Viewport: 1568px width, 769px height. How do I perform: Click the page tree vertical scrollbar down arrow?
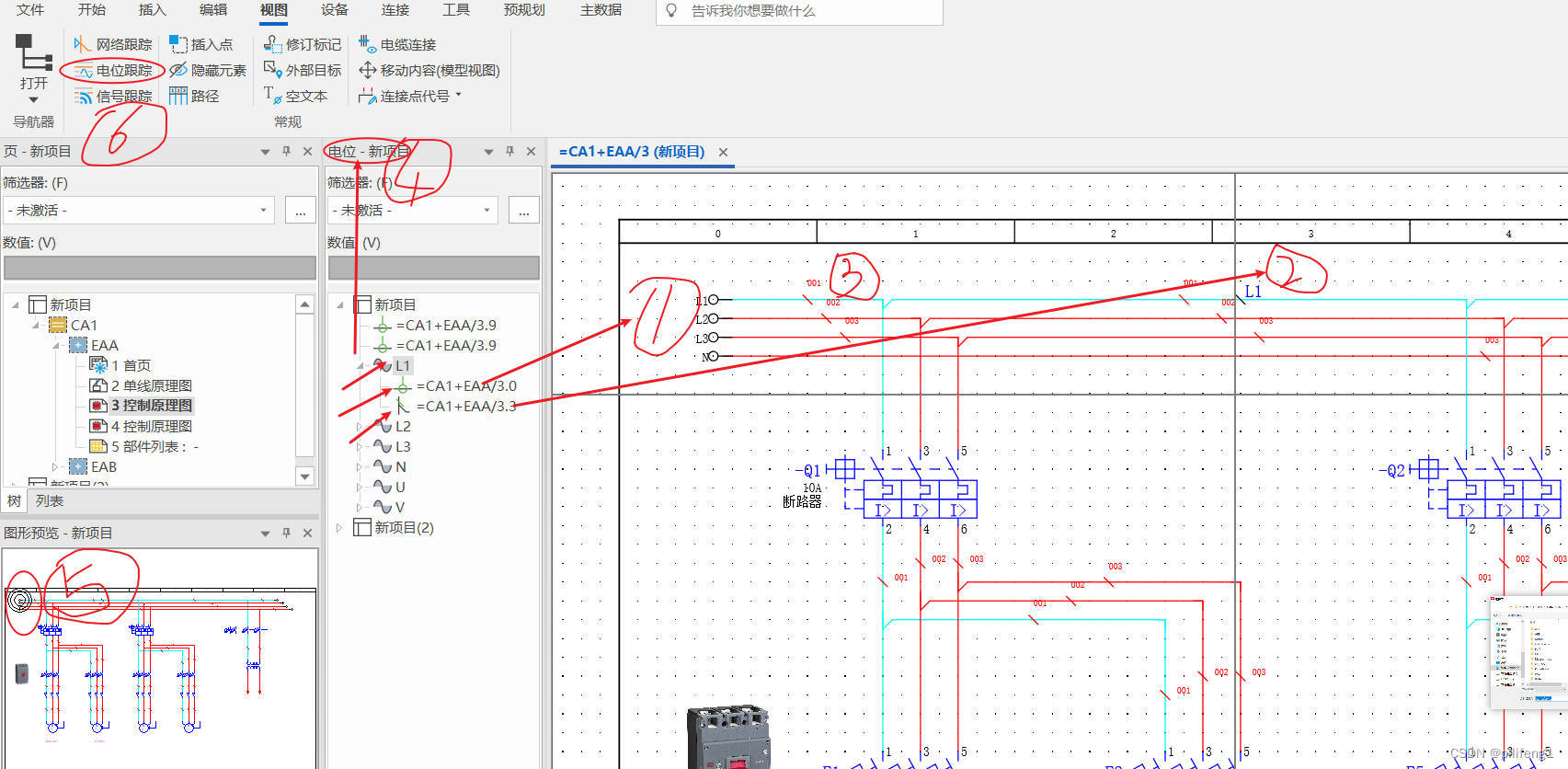coord(305,476)
